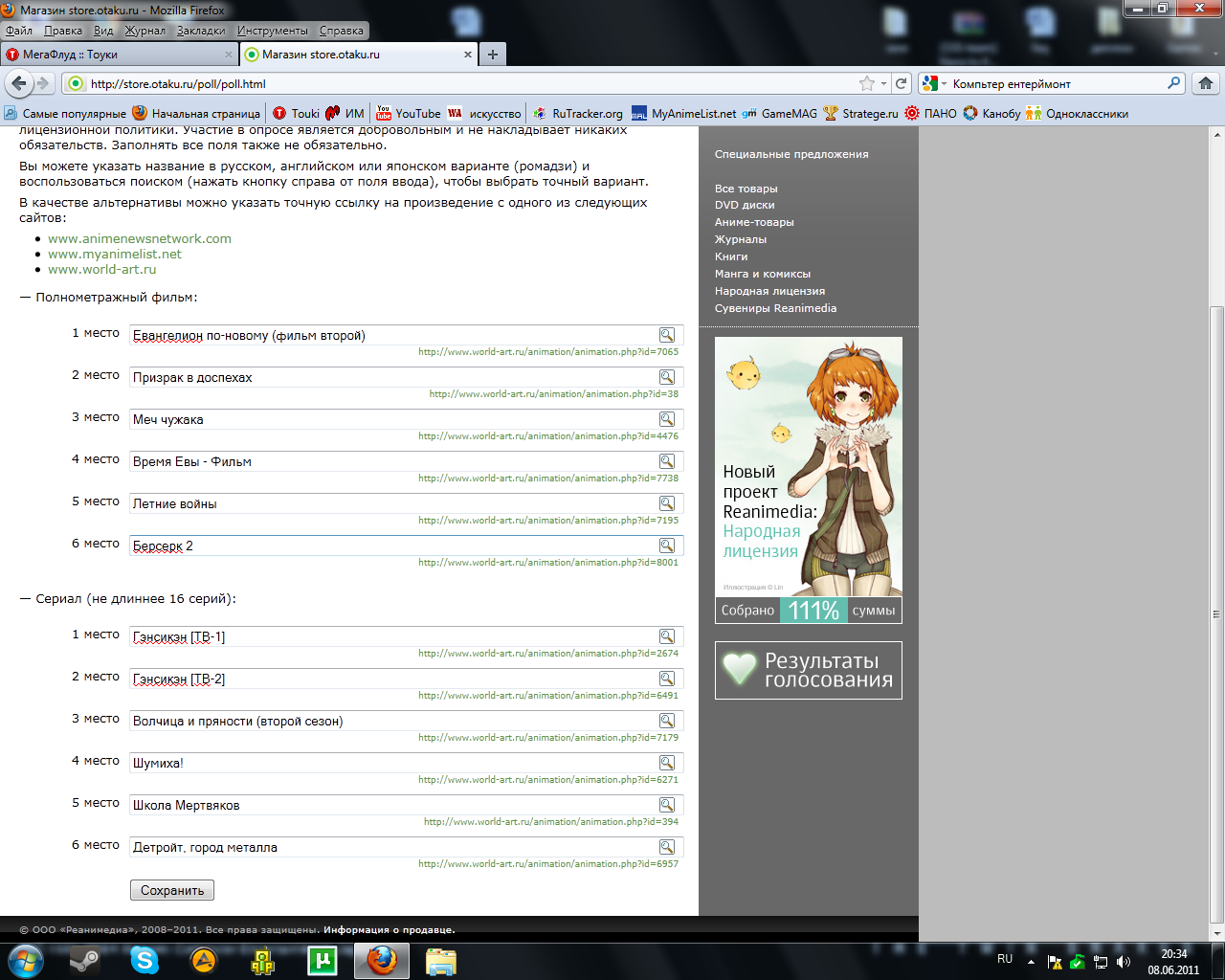Screen dimensions: 1225x980
Task: Reload the page with refresh icon
Action: point(901,83)
